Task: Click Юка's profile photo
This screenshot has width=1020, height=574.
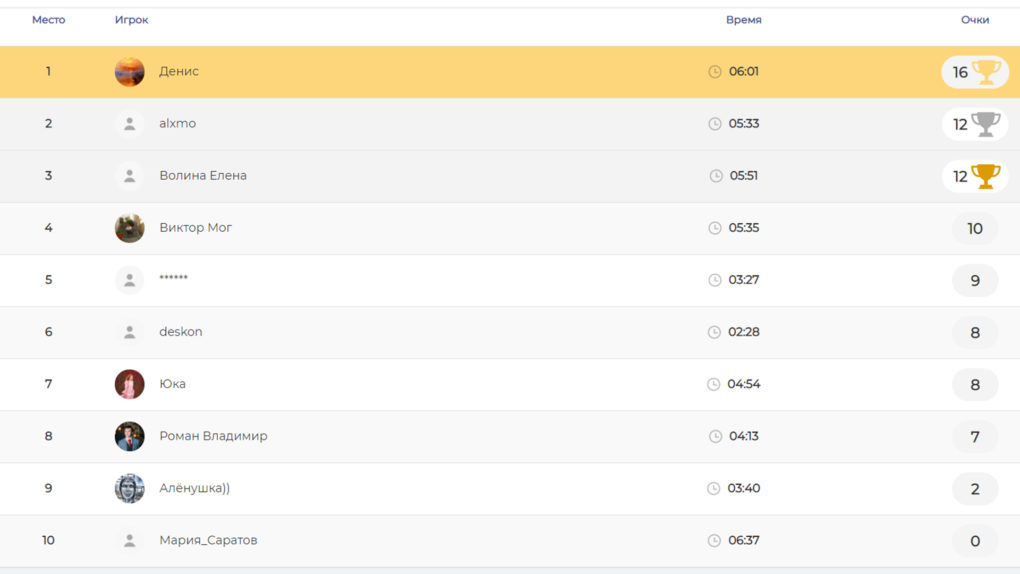Action: pos(130,384)
